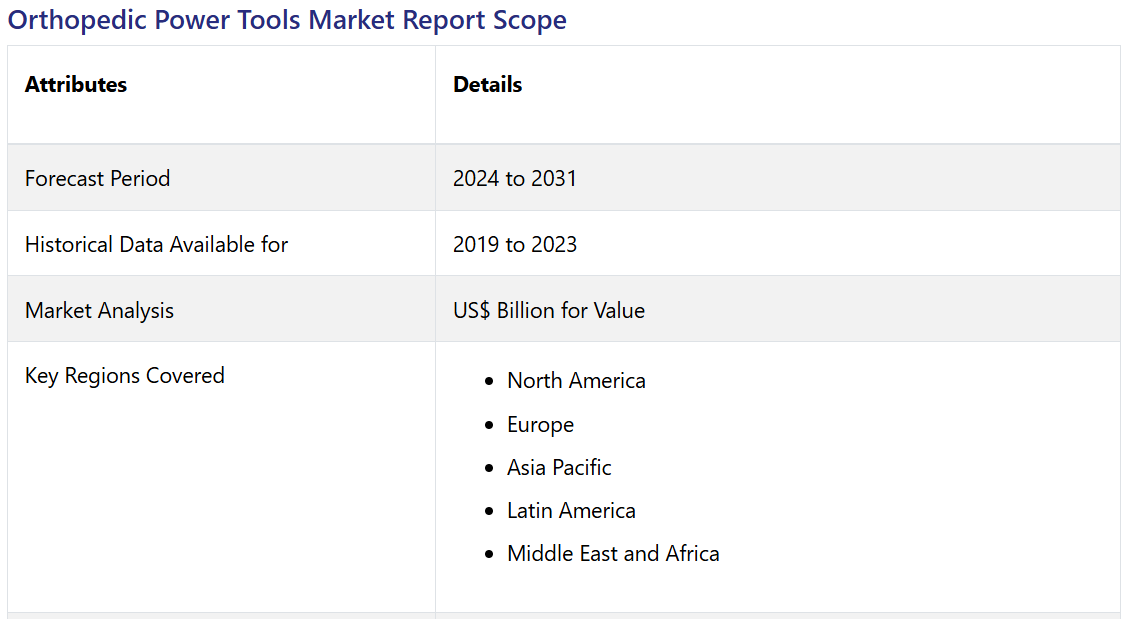
Task: Click the Latin America list item
Action: 571,511
